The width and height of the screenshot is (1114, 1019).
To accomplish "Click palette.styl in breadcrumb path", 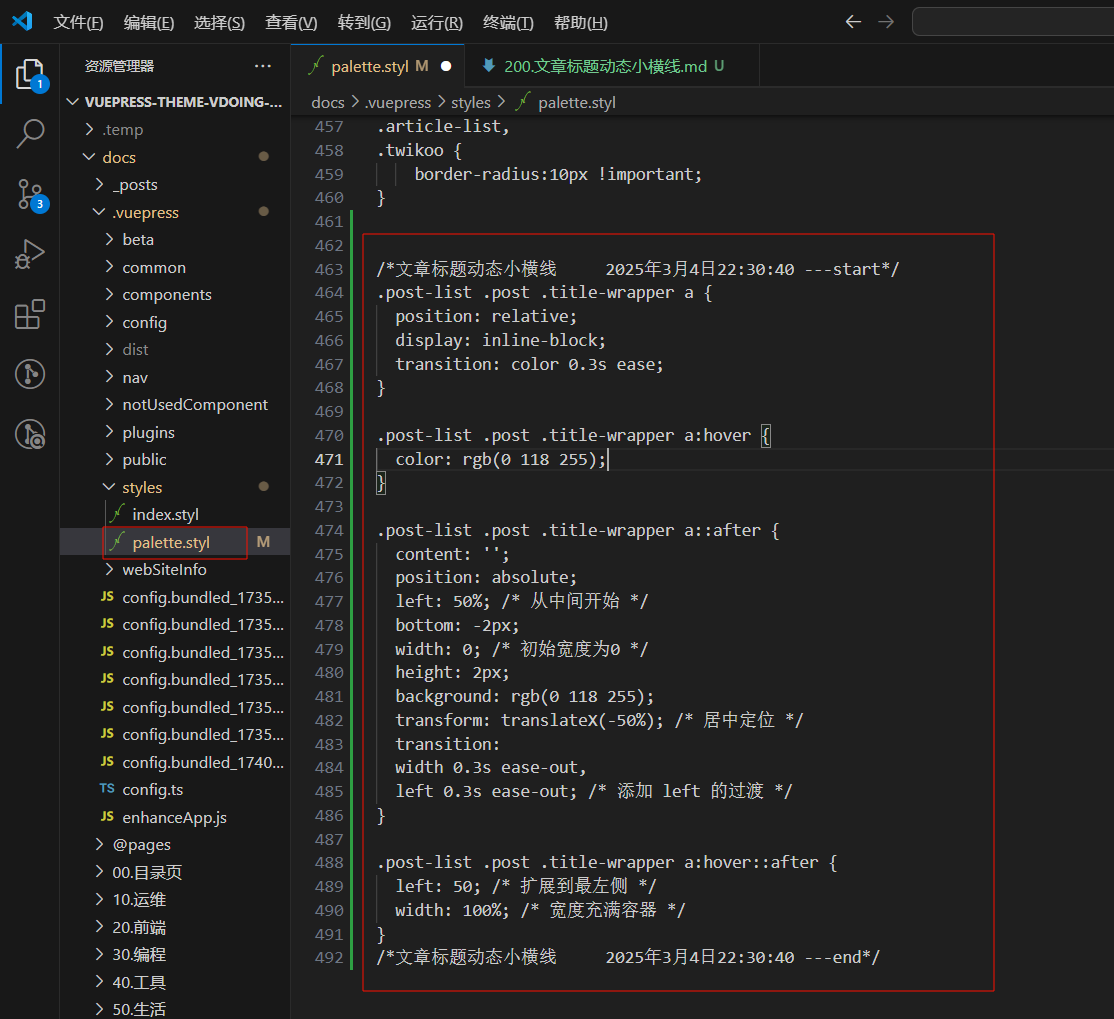I will 577,102.
